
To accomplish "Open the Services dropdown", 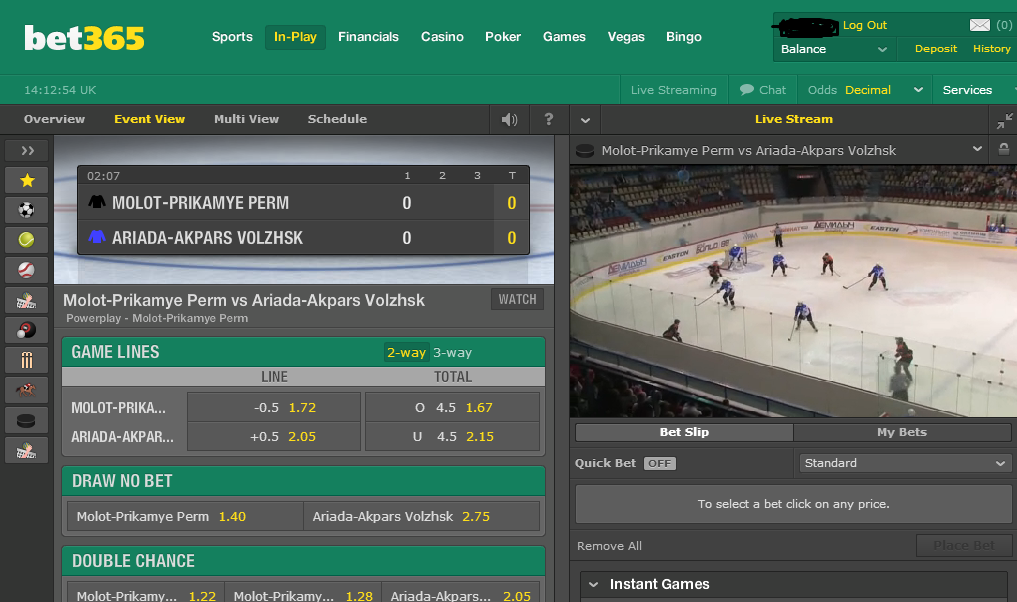I will 974,90.
